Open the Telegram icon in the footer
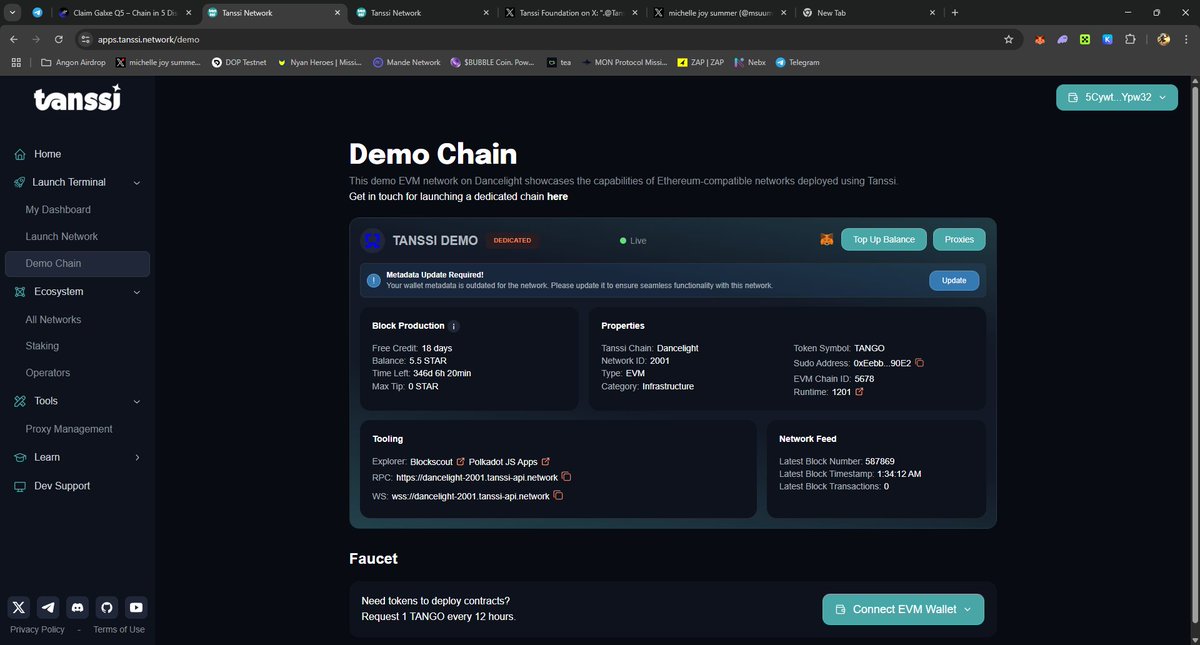The width and height of the screenshot is (1200, 645). click(47, 607)
